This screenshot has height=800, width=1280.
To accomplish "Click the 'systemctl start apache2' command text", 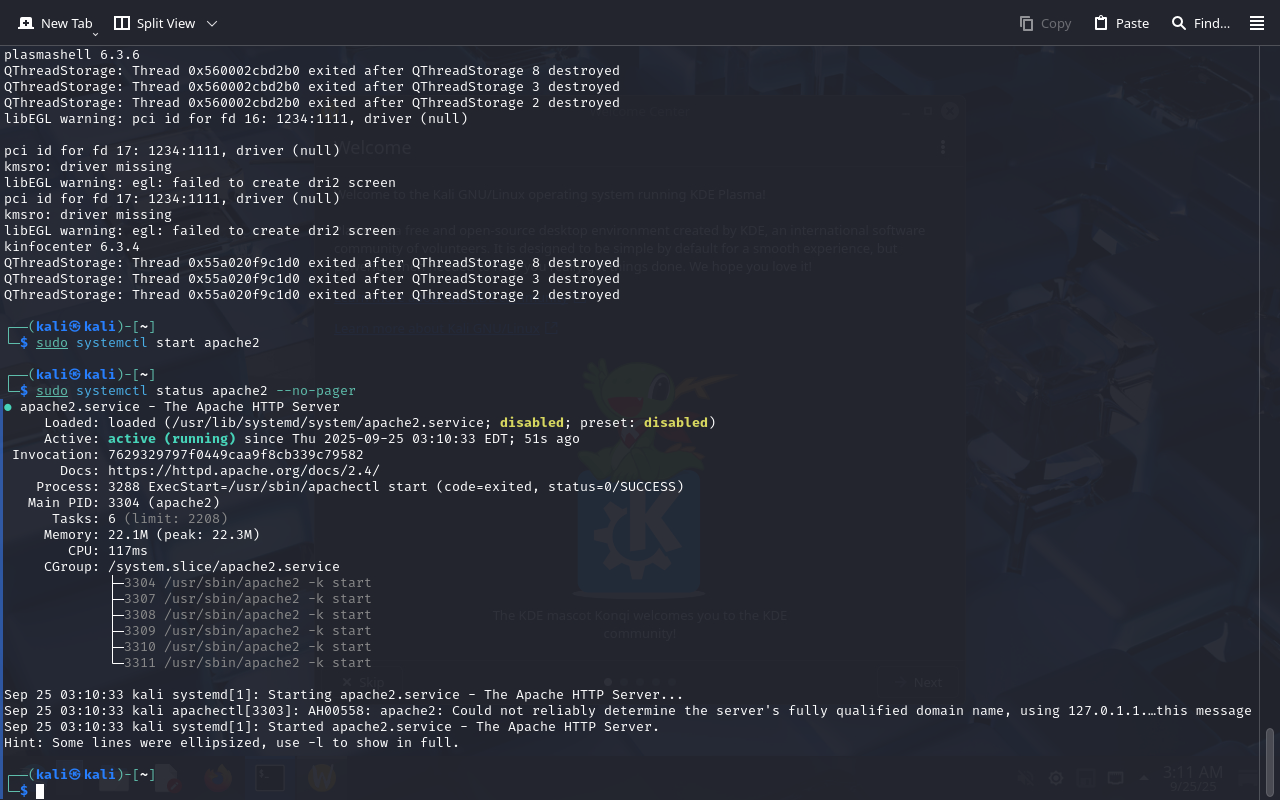I will coord(167,343).
